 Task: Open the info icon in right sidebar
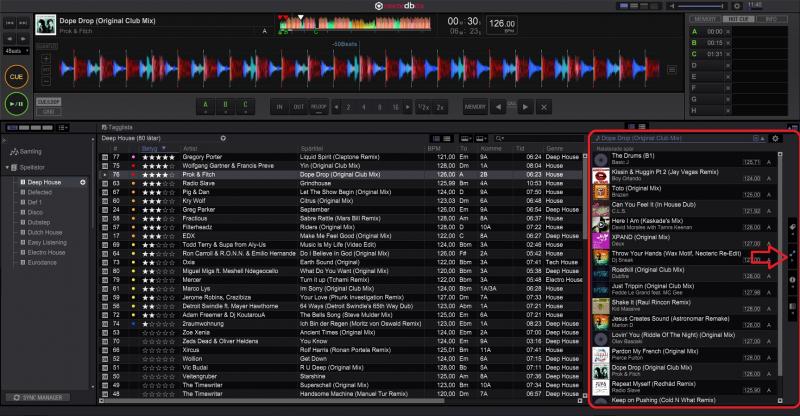coord(792,280)
